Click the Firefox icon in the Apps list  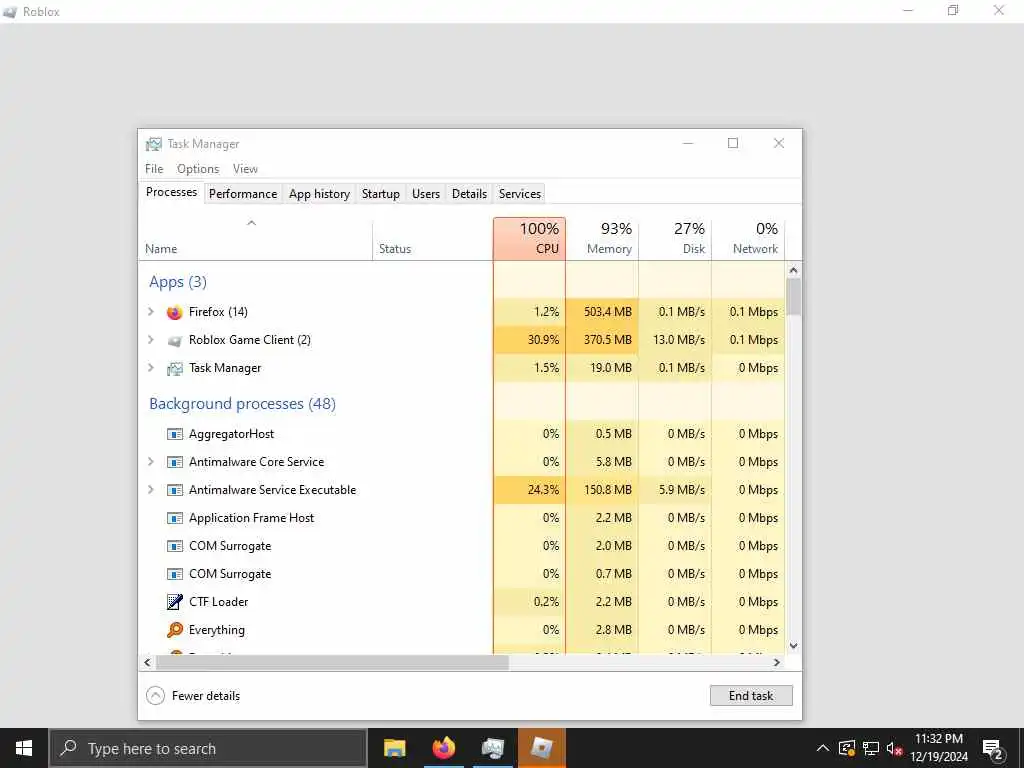click(x=174, y=312)
